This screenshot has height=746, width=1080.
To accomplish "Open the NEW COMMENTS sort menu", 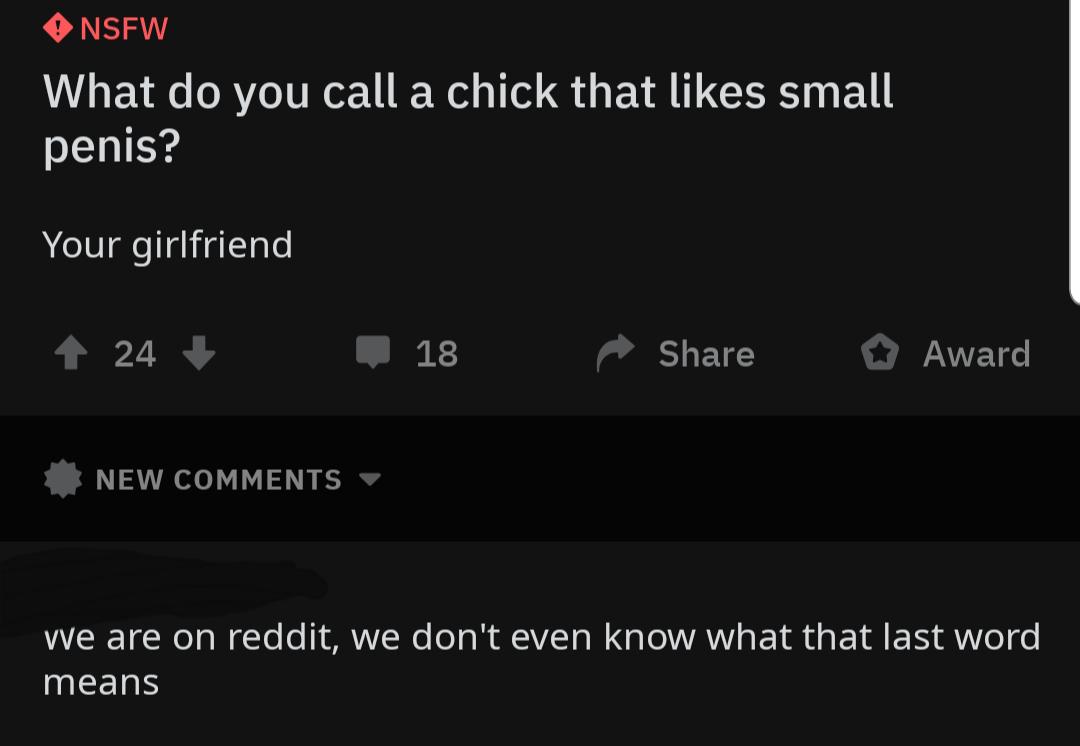I will (x=218, y=480).
